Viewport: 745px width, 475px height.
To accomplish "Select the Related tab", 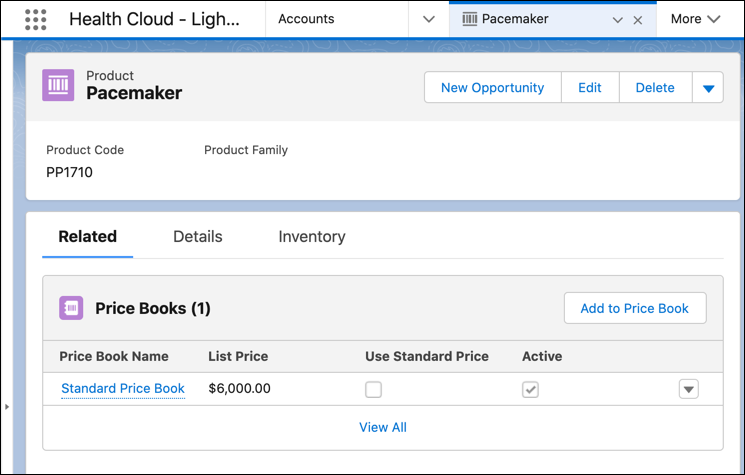I will 88,237.
